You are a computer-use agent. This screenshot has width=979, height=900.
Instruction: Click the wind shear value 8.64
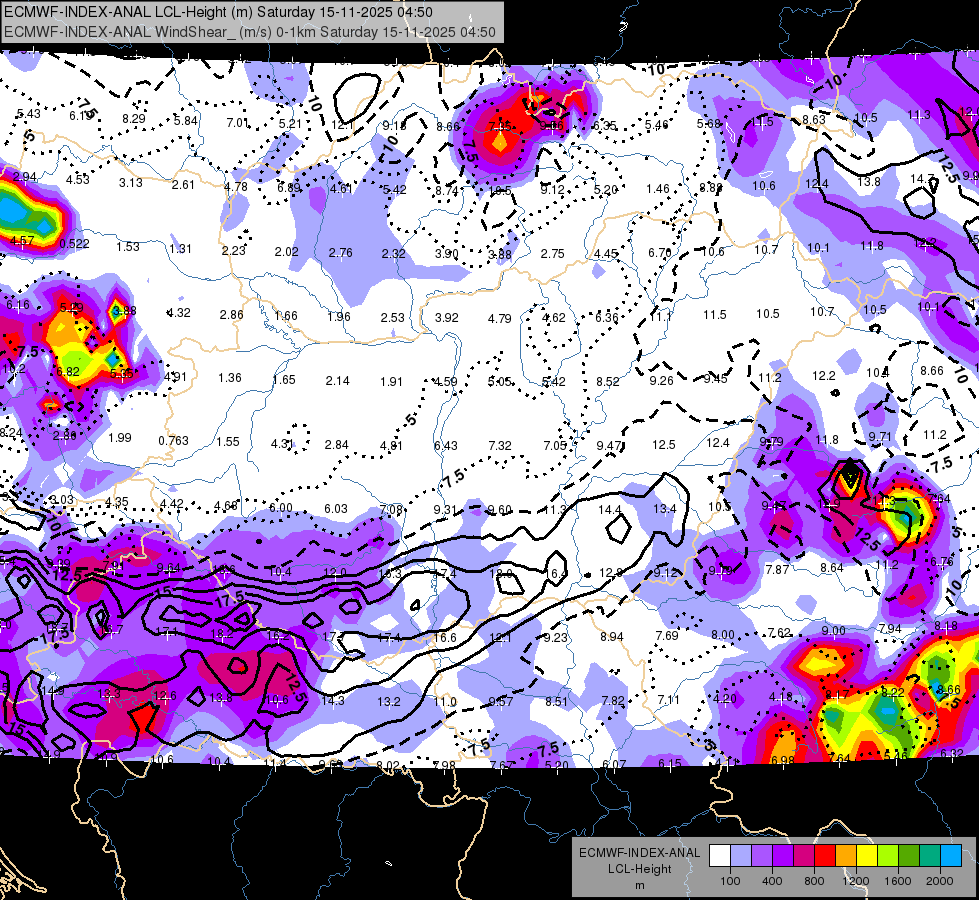(832, 567)
